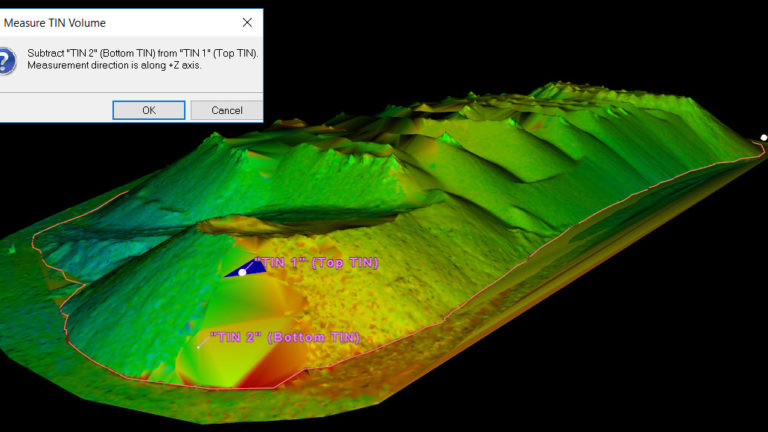Viewport: 768px width, 432px height.
Task: Click the Subtract "TIN 2" message text
Action: (x=142, y=53)
